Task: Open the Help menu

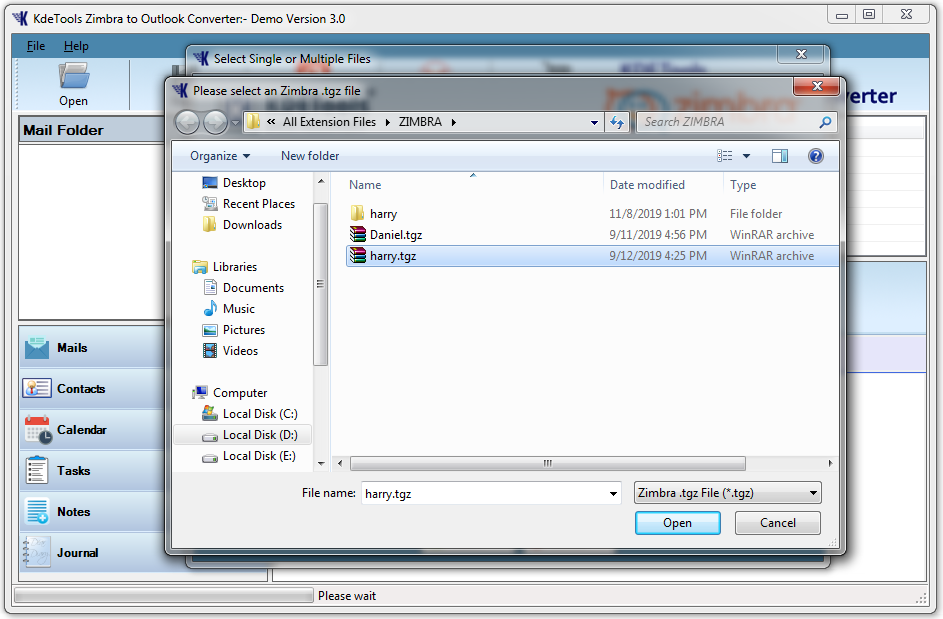Action: click(76, 46)
